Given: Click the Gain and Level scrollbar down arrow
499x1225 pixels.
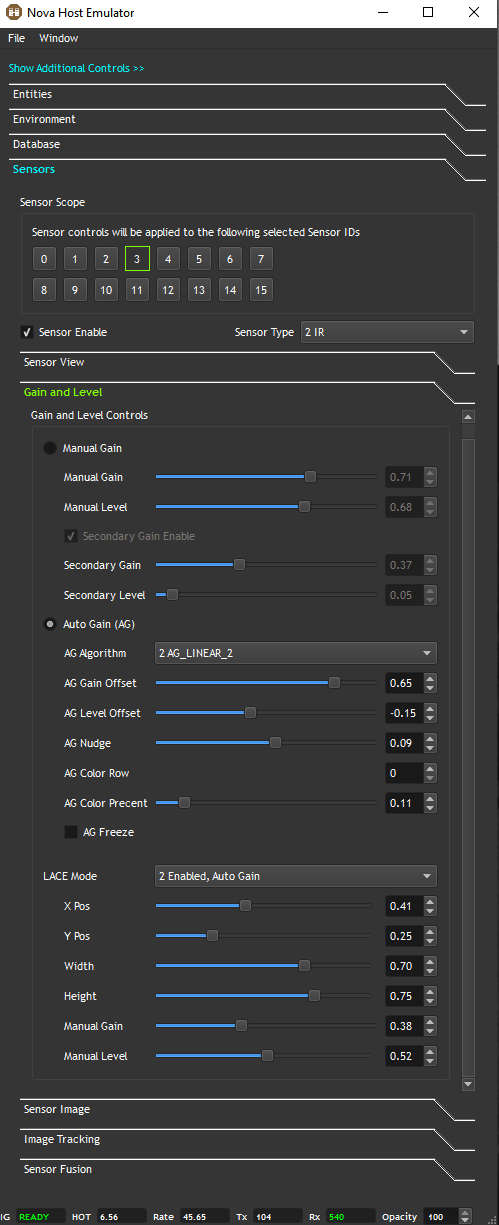Looking at the screenshot, I should (468, 1084).
